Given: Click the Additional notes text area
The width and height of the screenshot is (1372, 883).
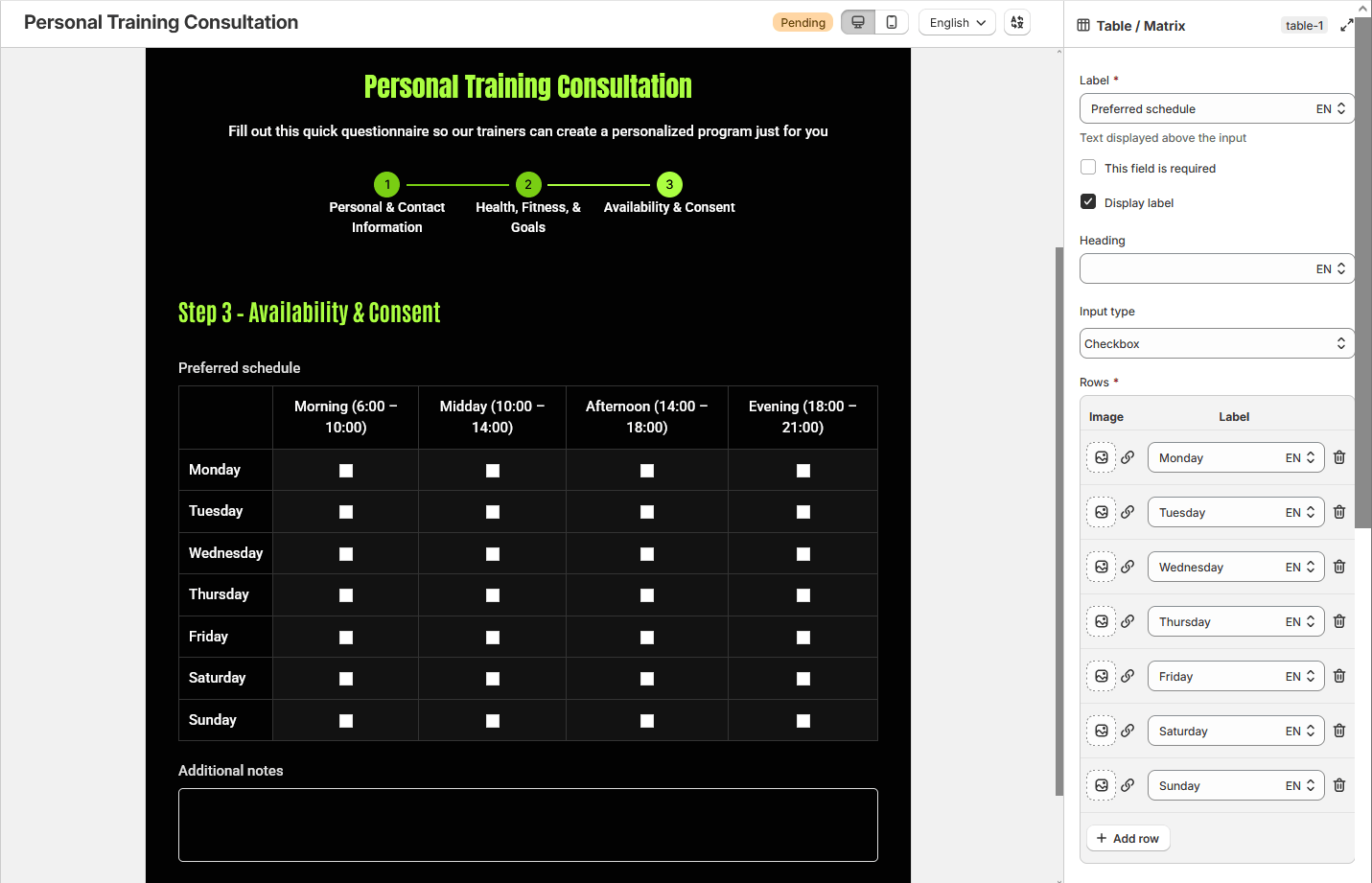Looking at the screenshot, I should click(x=528, y=825).
